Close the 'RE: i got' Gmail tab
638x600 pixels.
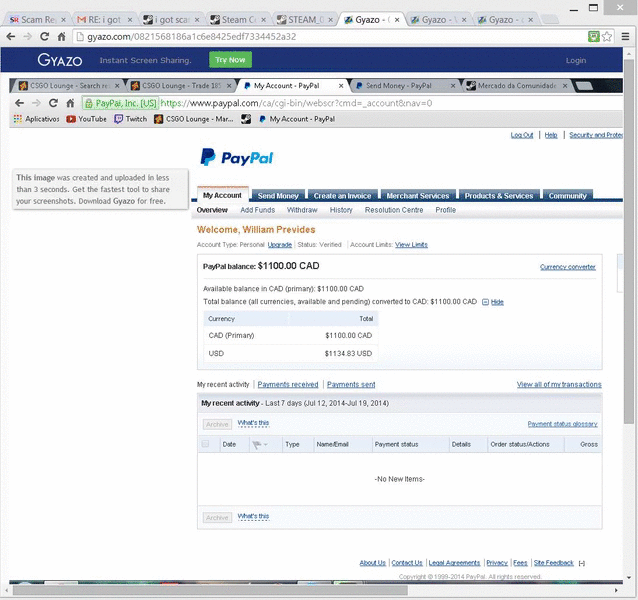pyautogui.click(x=130, y=20)
